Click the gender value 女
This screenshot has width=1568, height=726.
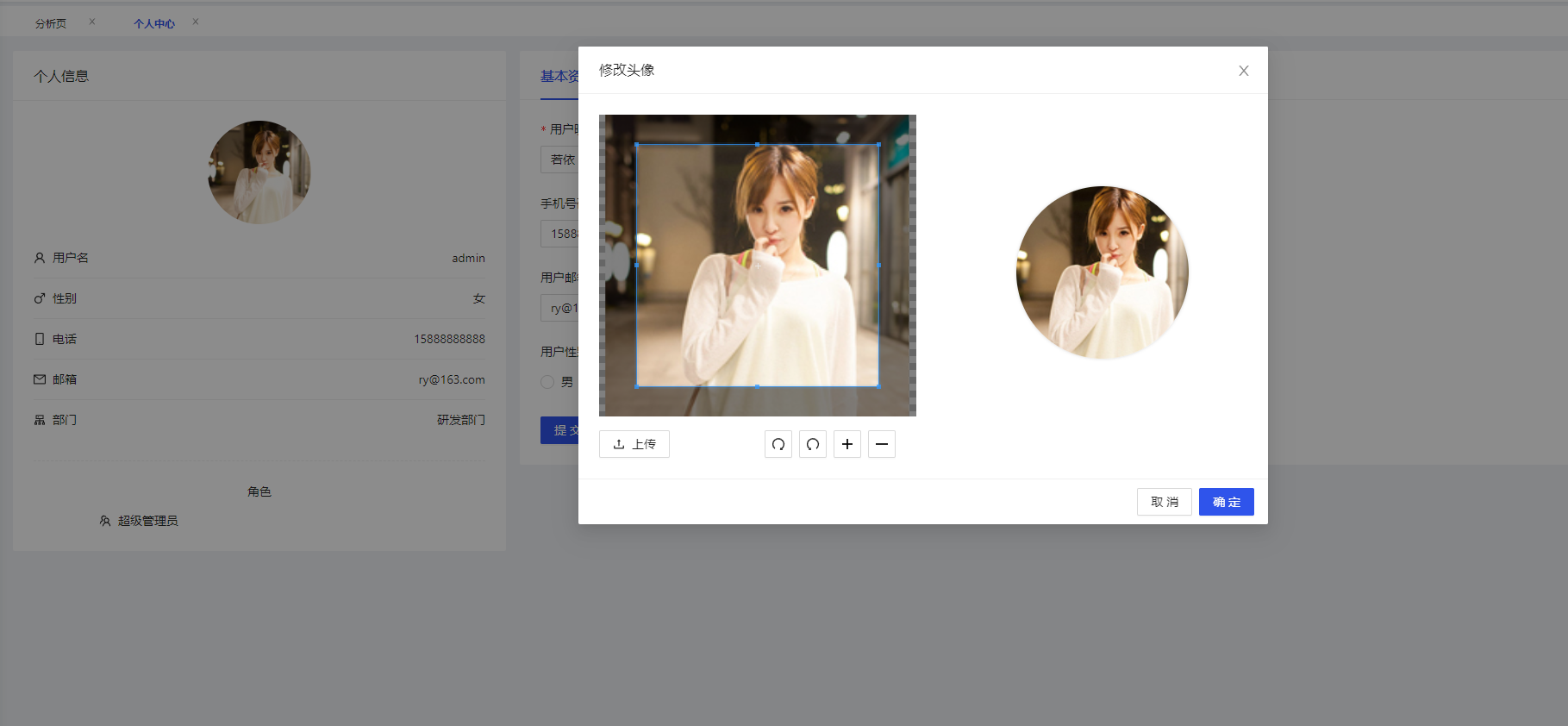pyautogui.click(x=479, y=298)
